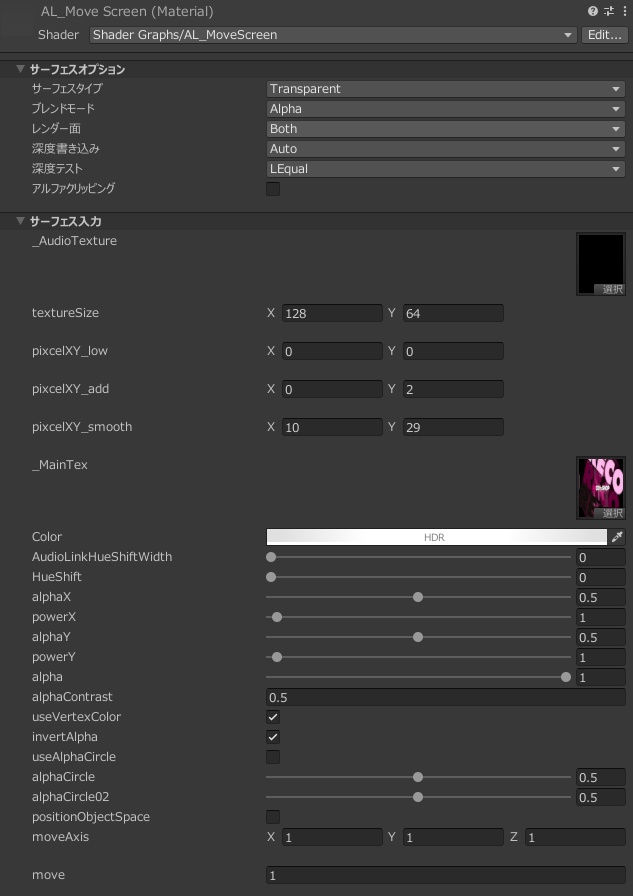Click the alphaCircle numeric value box
The height and width of the screenshot is (896, 633).
(600, 777)
